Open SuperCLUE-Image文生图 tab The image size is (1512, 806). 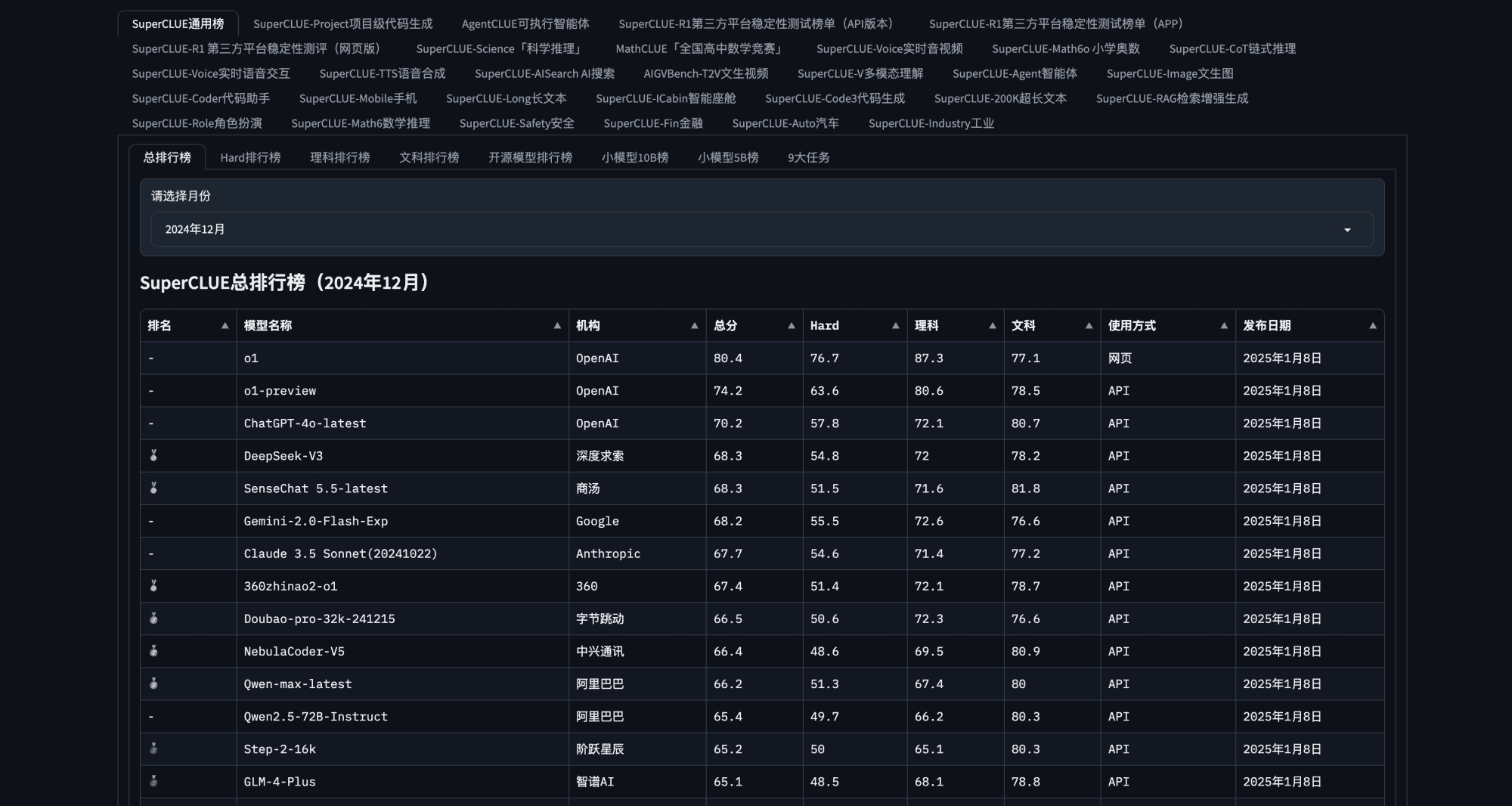coord(1170,73)
